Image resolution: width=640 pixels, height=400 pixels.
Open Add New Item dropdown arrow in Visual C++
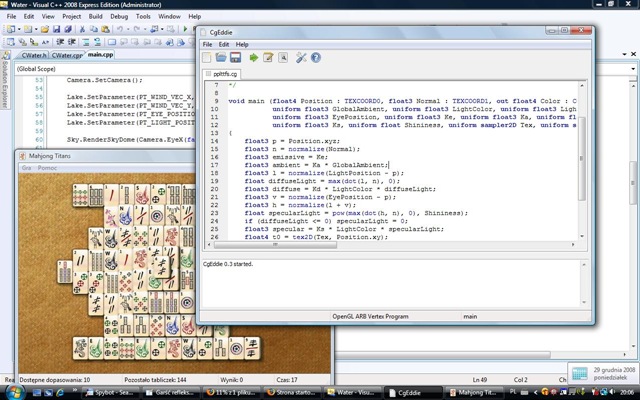coord(36,29)
